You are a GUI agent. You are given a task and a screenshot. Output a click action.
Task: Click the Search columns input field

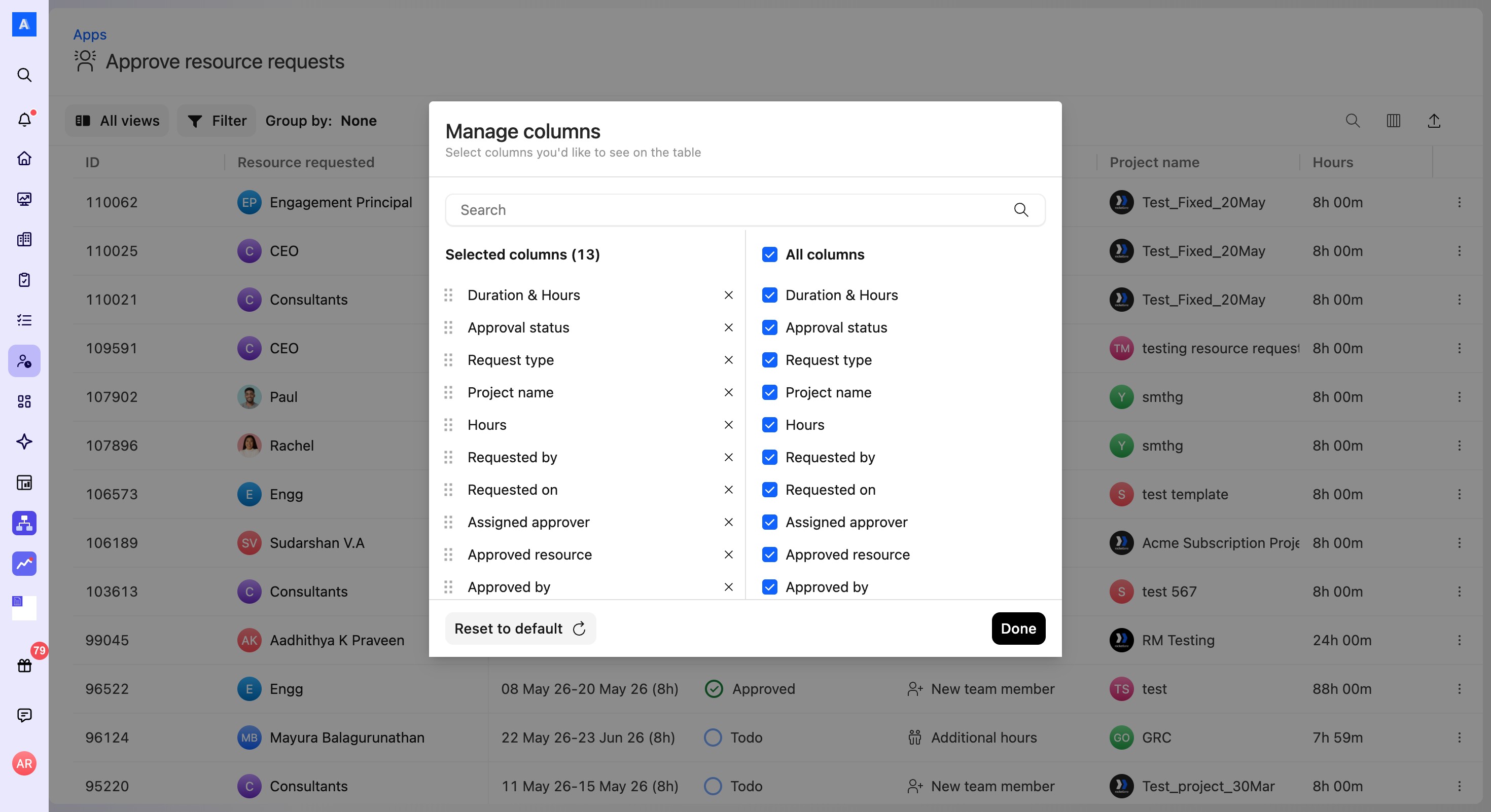745,210
